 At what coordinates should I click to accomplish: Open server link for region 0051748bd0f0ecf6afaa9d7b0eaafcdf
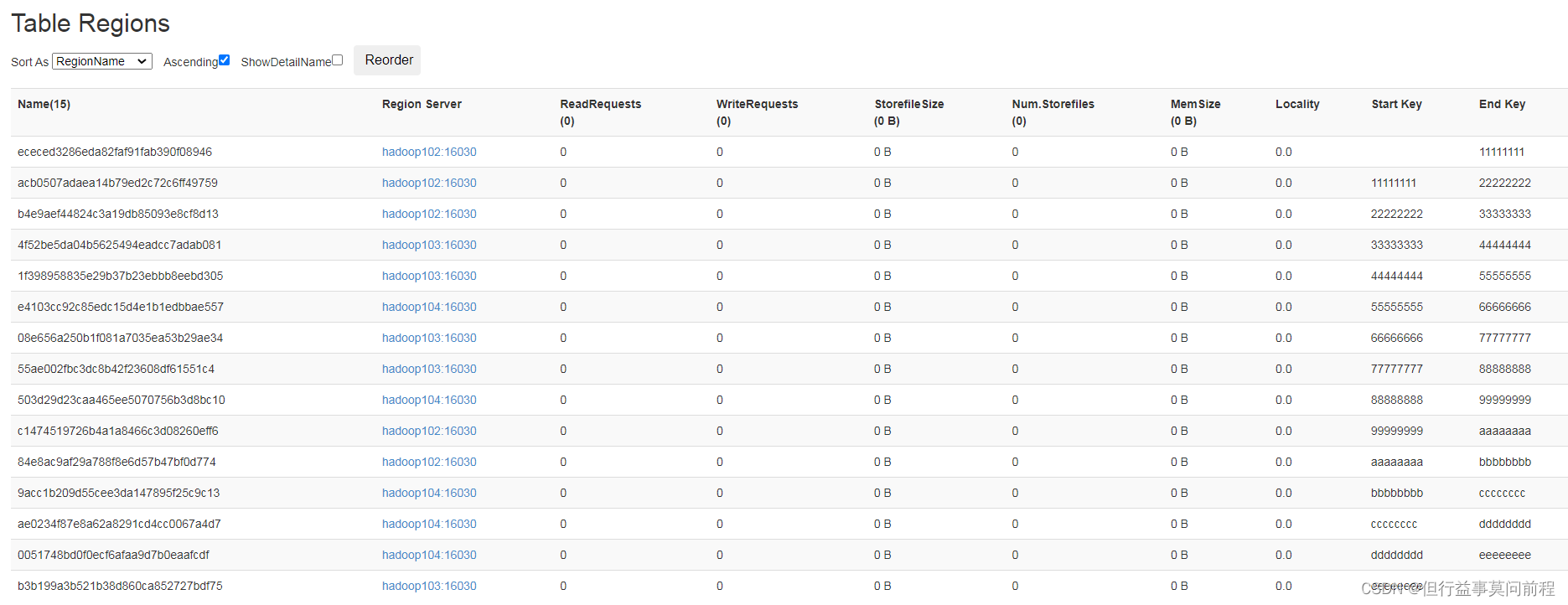429,555
